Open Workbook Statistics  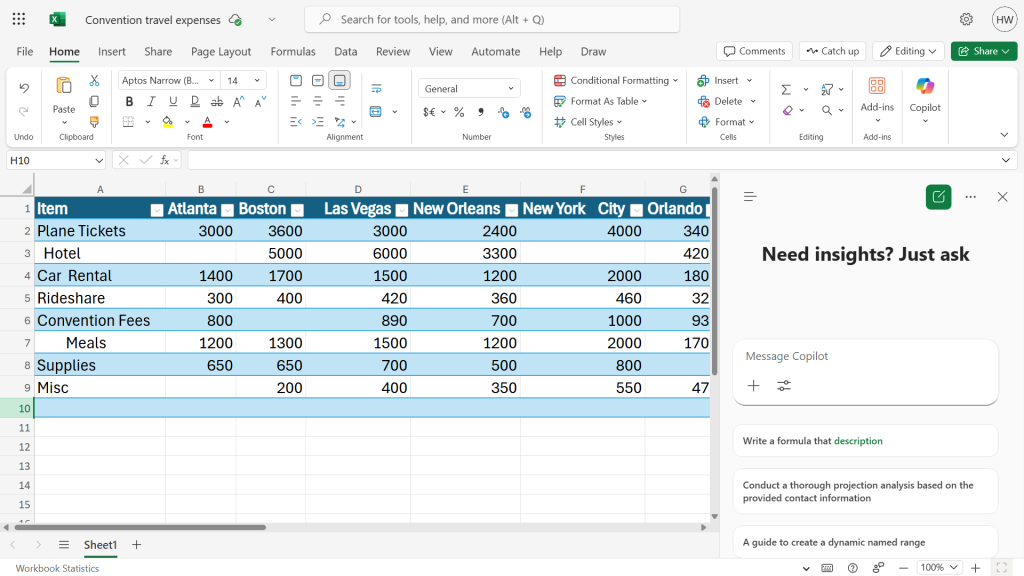coord(58,567)
